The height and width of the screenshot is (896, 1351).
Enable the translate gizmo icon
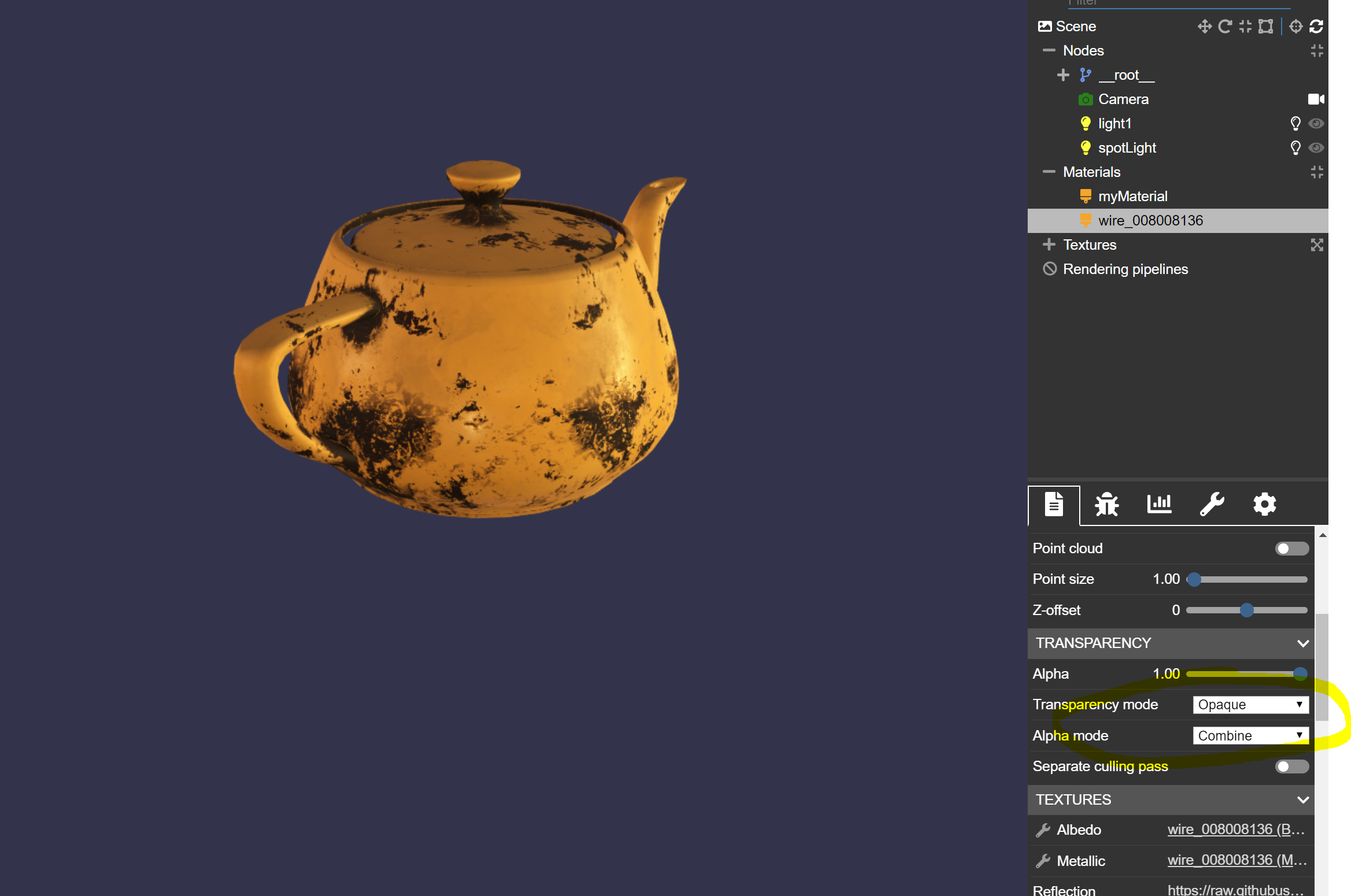tap(1204, 27)
